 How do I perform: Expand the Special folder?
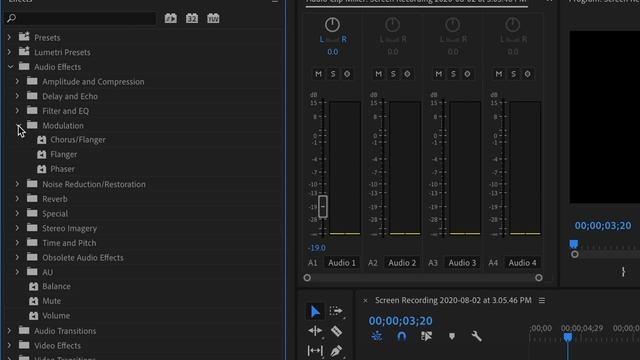[x=17, y=213]
